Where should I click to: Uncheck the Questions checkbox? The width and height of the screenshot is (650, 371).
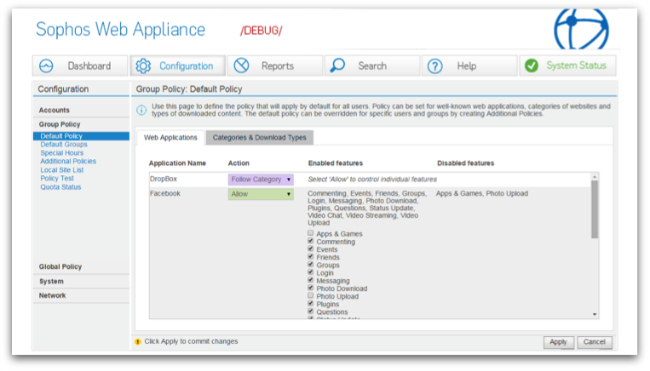310,311
